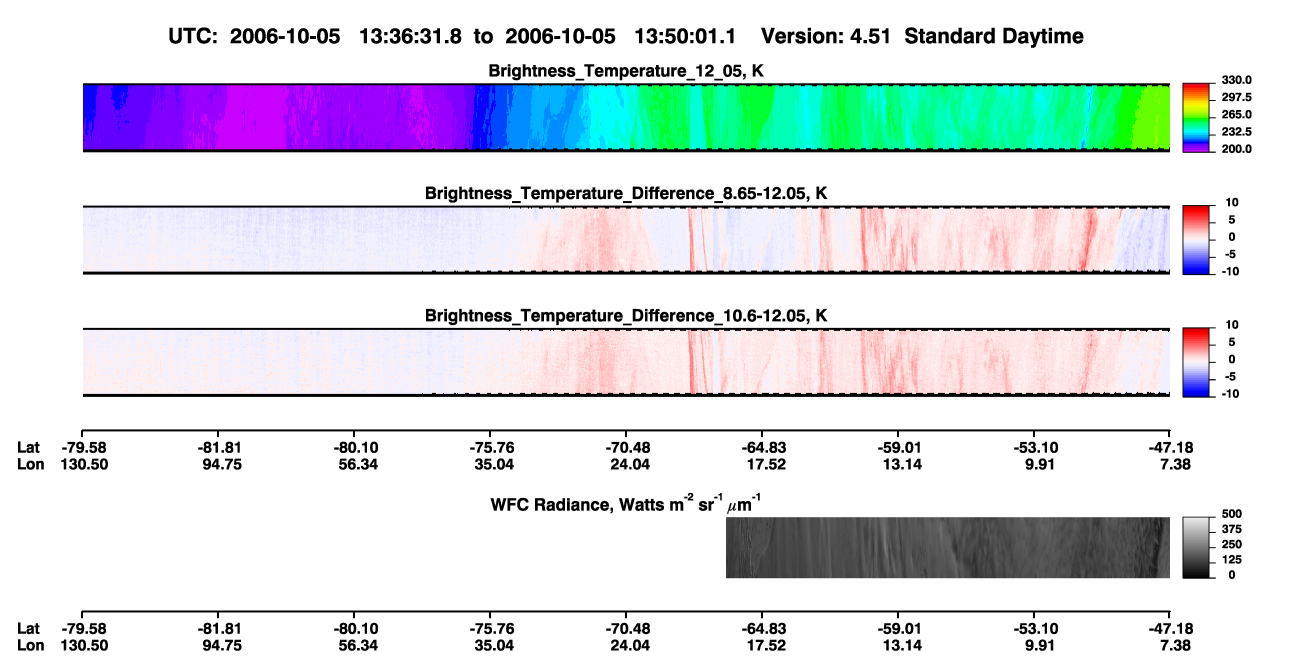The image size is (1300, 667).
Task: Click the 330.0 colorbar tick label
Action: coord(1236,81)
